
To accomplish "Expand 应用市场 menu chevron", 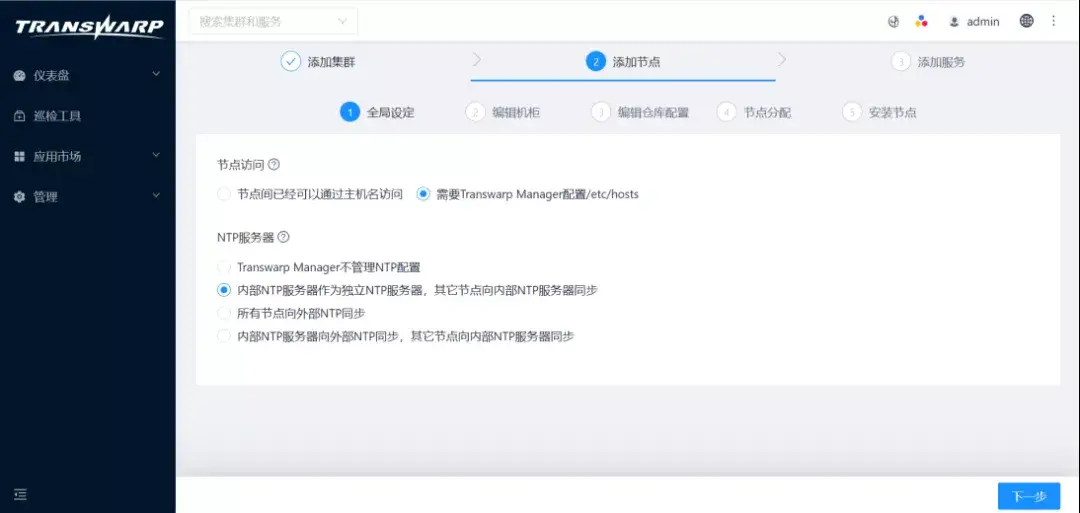I will [x=156, y=156].
